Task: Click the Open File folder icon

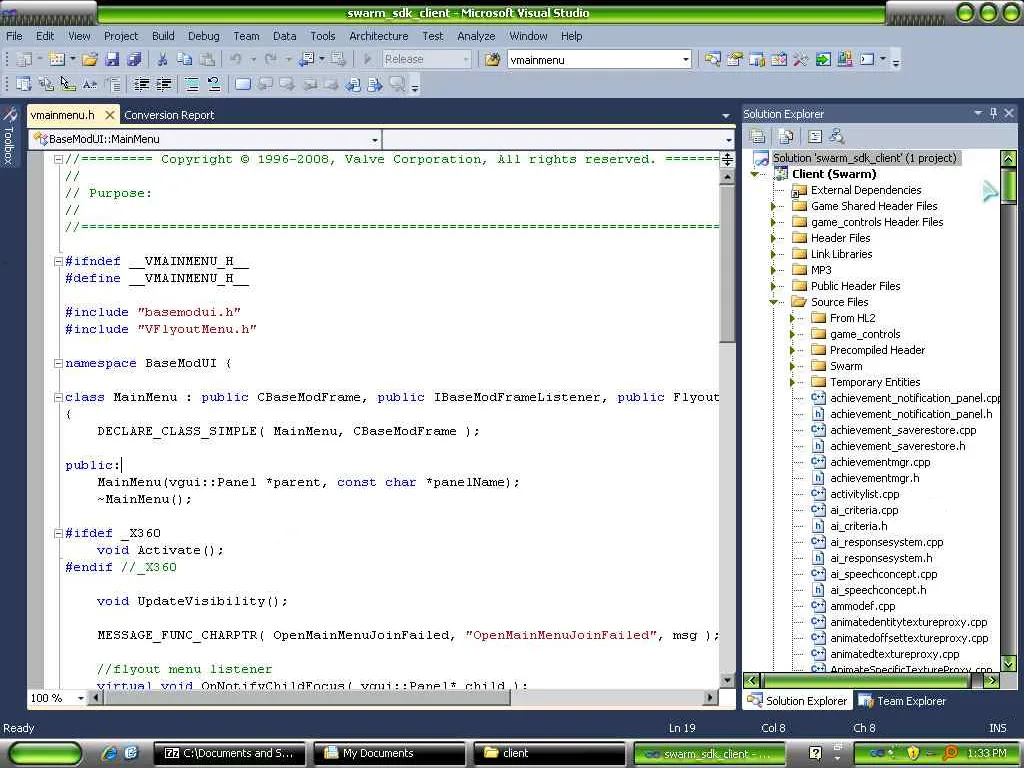Action: [x=90, y=59]
